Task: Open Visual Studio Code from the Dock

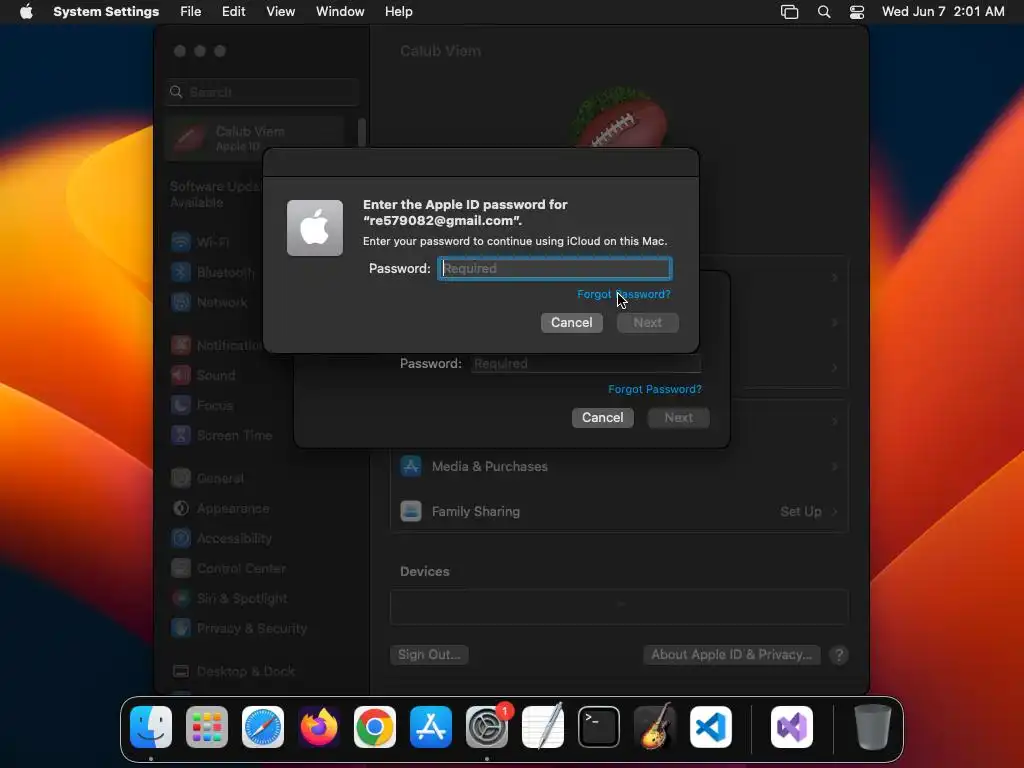Action: click(711, 727)
